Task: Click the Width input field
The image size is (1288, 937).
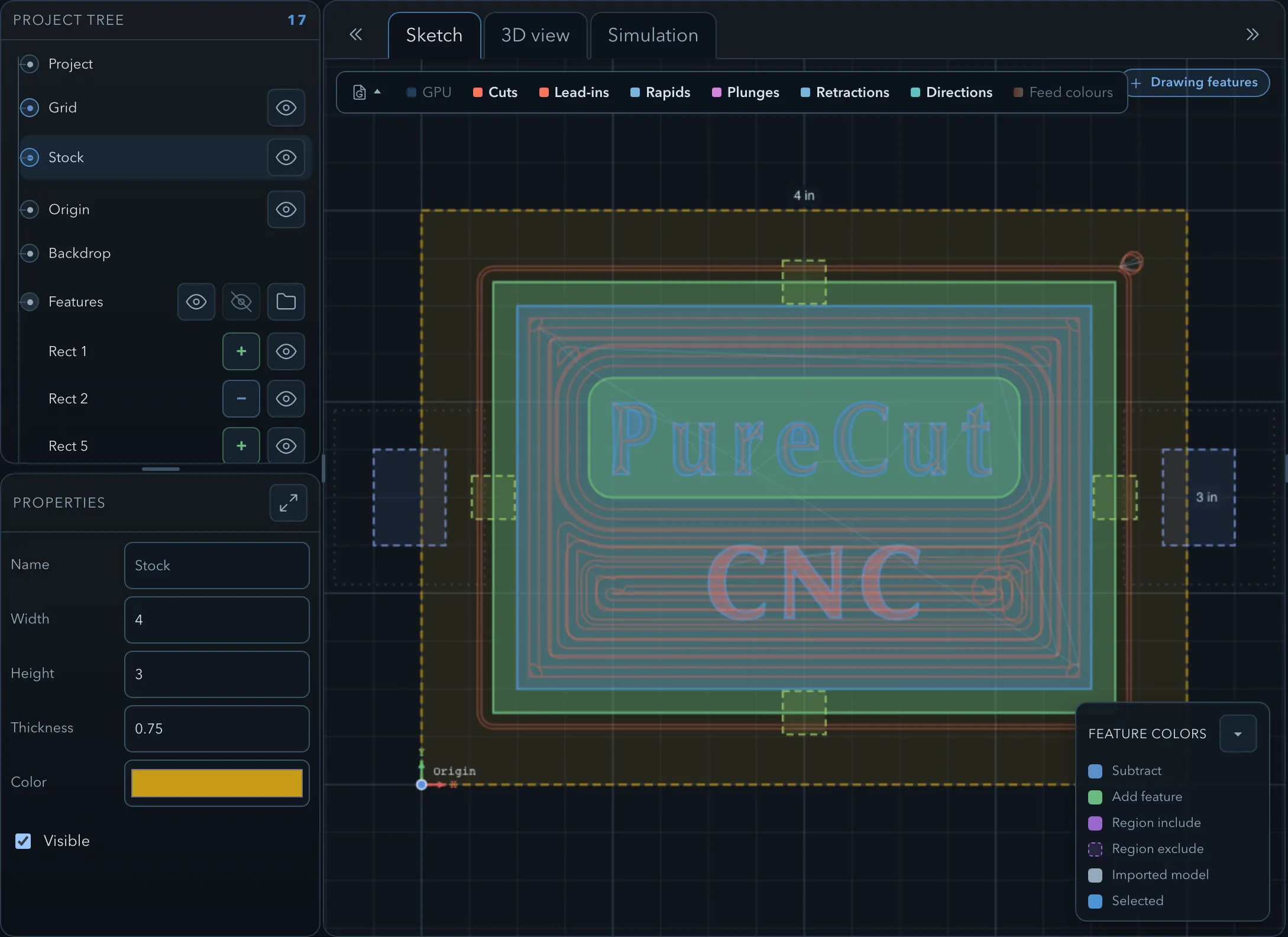Action: click(217, 620)
